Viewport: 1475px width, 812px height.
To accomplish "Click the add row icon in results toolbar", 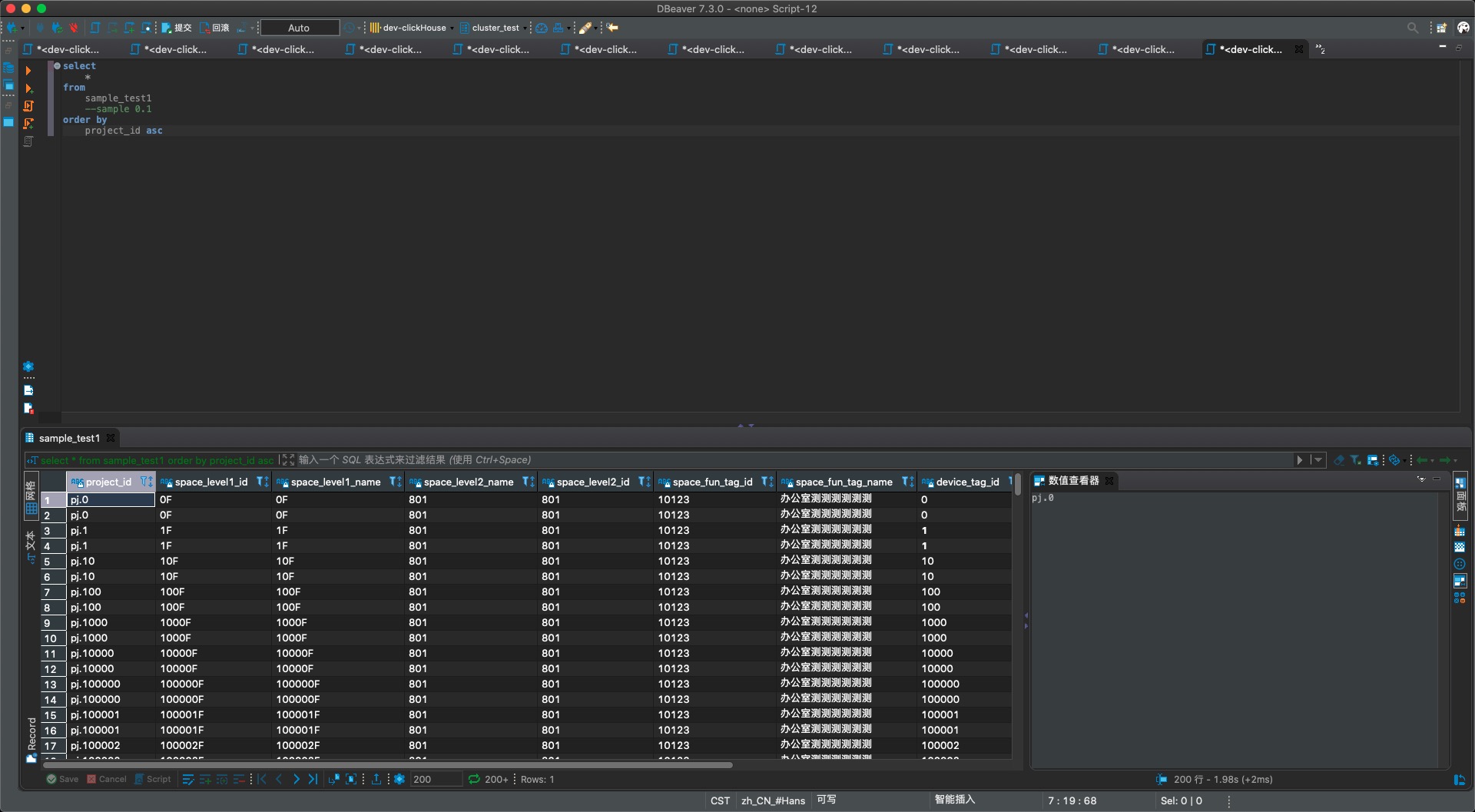I will click(x=205, y=779).
